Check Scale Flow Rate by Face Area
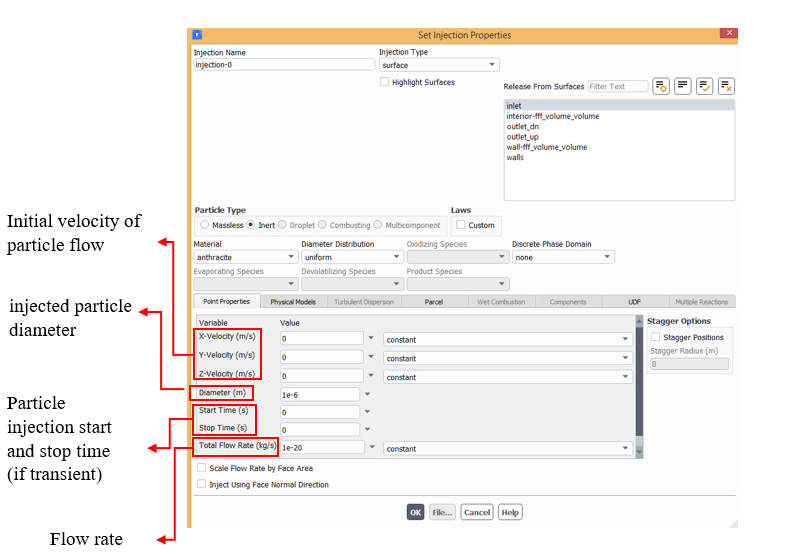 coord(202,467)
